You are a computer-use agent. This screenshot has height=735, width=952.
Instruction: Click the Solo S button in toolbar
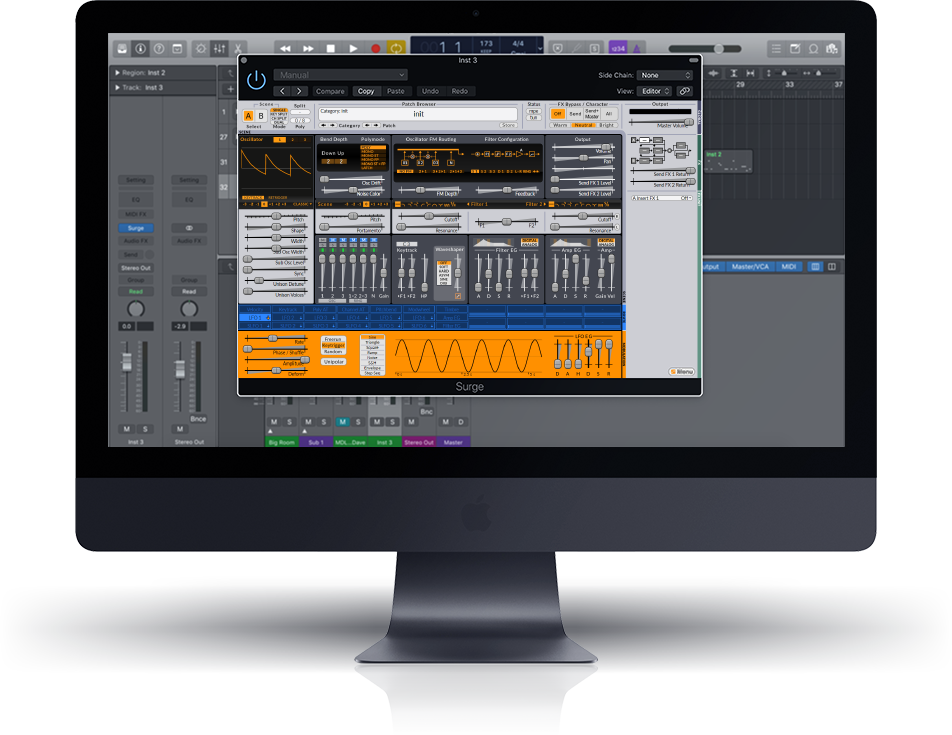(595, 49)
